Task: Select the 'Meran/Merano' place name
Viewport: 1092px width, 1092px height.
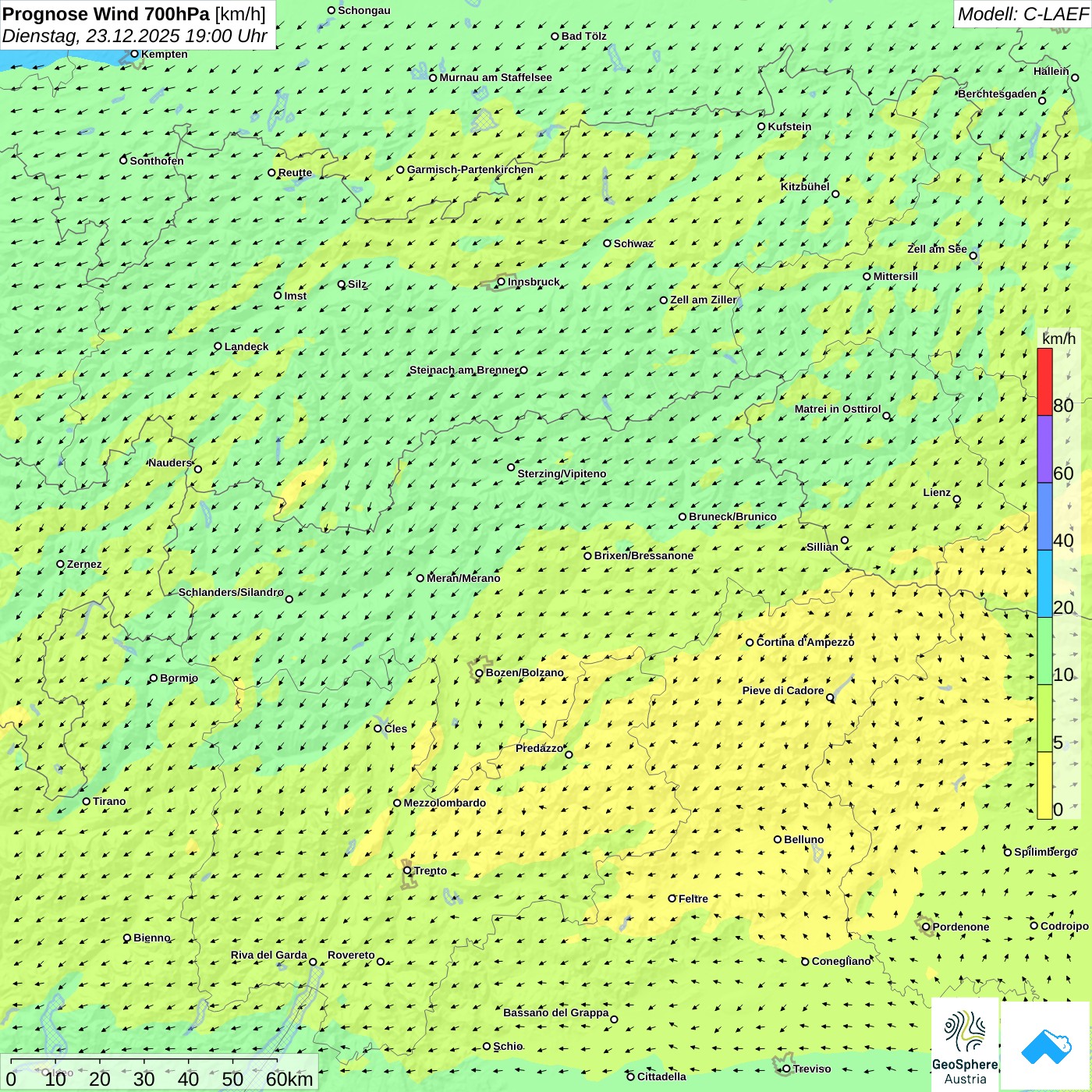Action: [x=463, y=578]
